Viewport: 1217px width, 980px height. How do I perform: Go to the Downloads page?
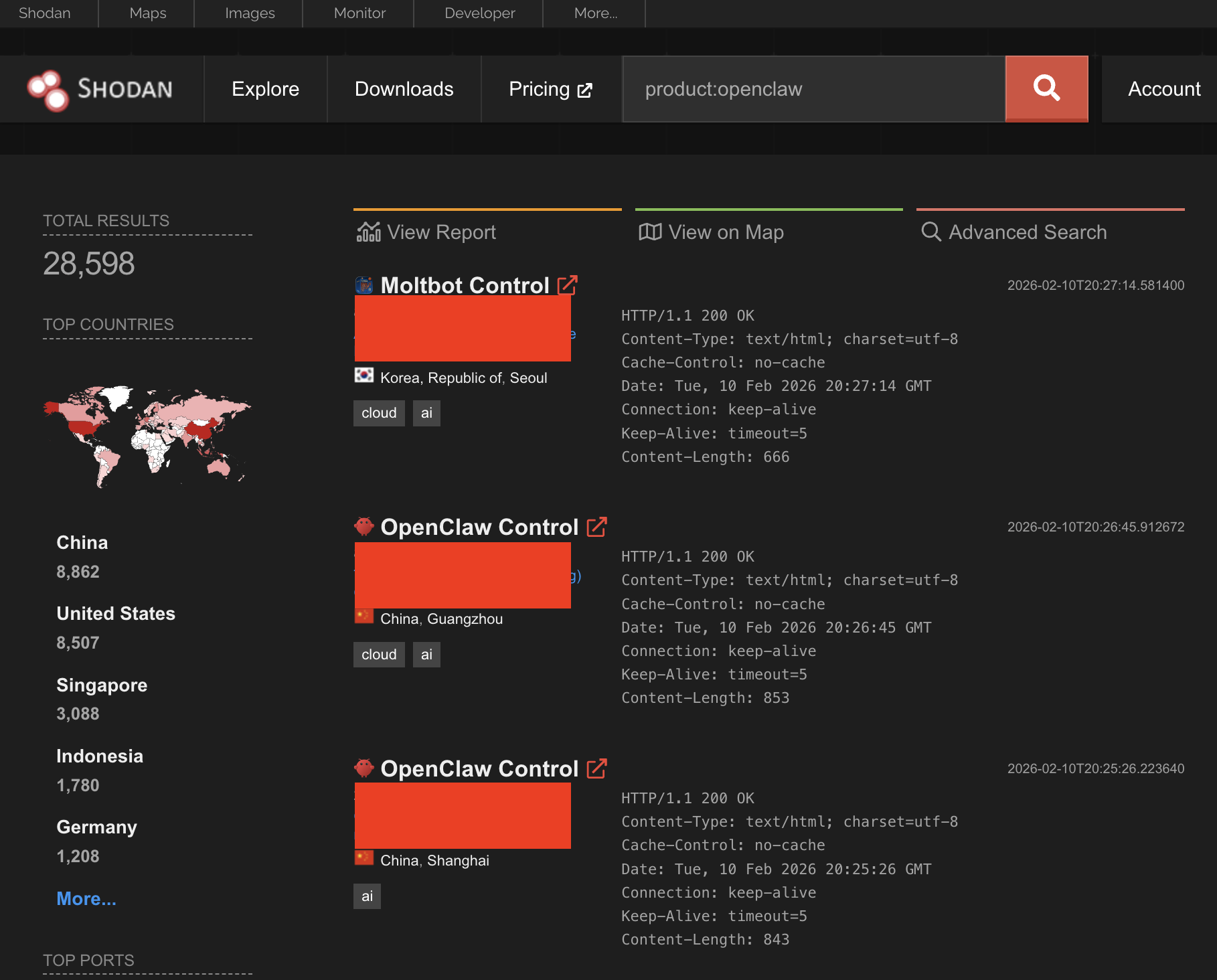404,89
